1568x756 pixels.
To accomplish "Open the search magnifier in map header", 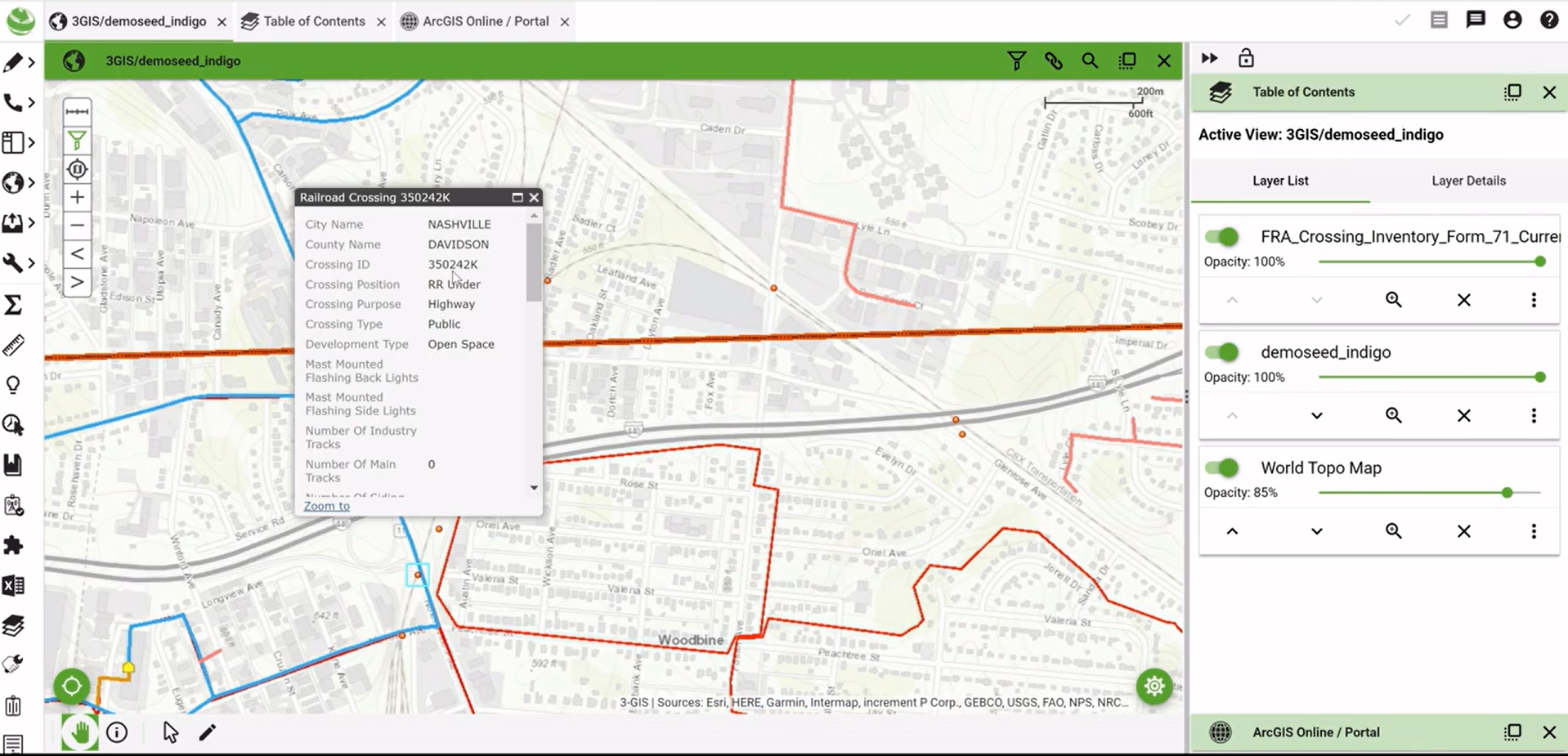I will 1090,60.
